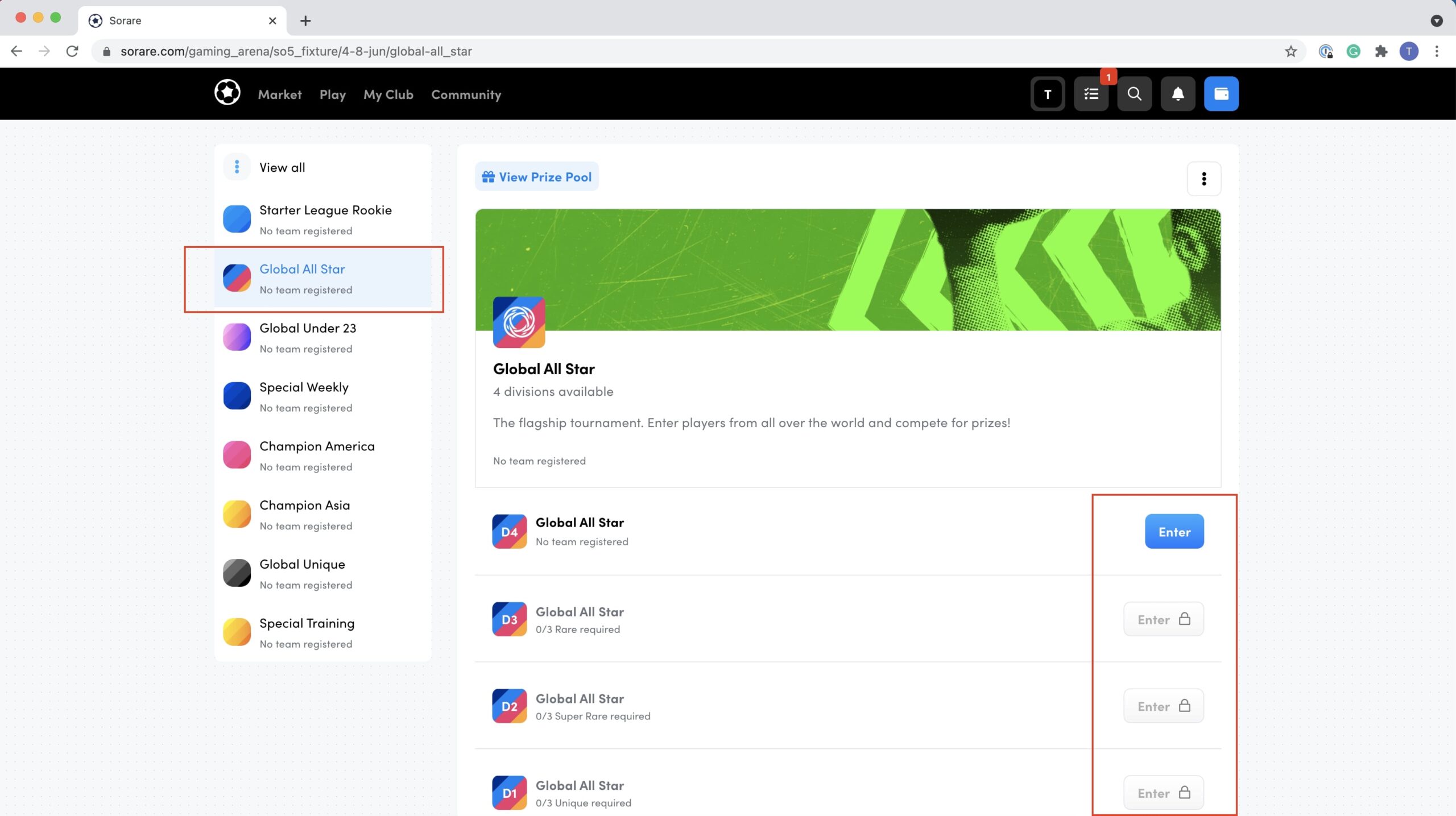The image size is (1456, 816).
Task: Click the locked Enter button for D2 division
Action: click(x=1163, y=706)
